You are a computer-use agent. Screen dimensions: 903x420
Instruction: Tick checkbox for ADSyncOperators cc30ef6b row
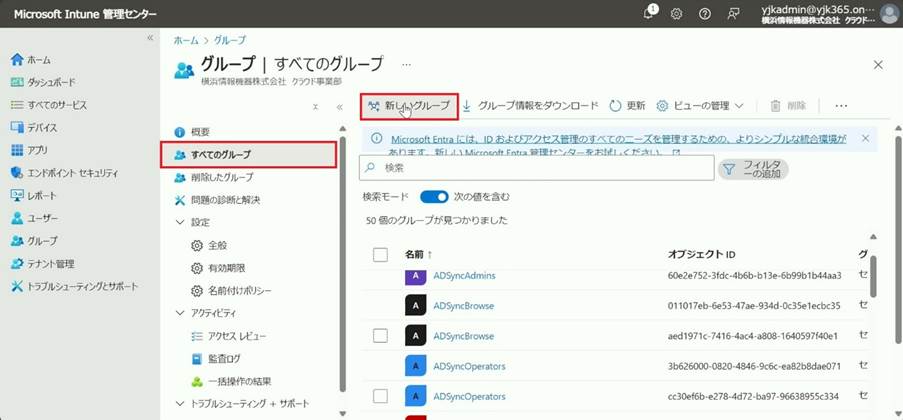tap(380, 396)
